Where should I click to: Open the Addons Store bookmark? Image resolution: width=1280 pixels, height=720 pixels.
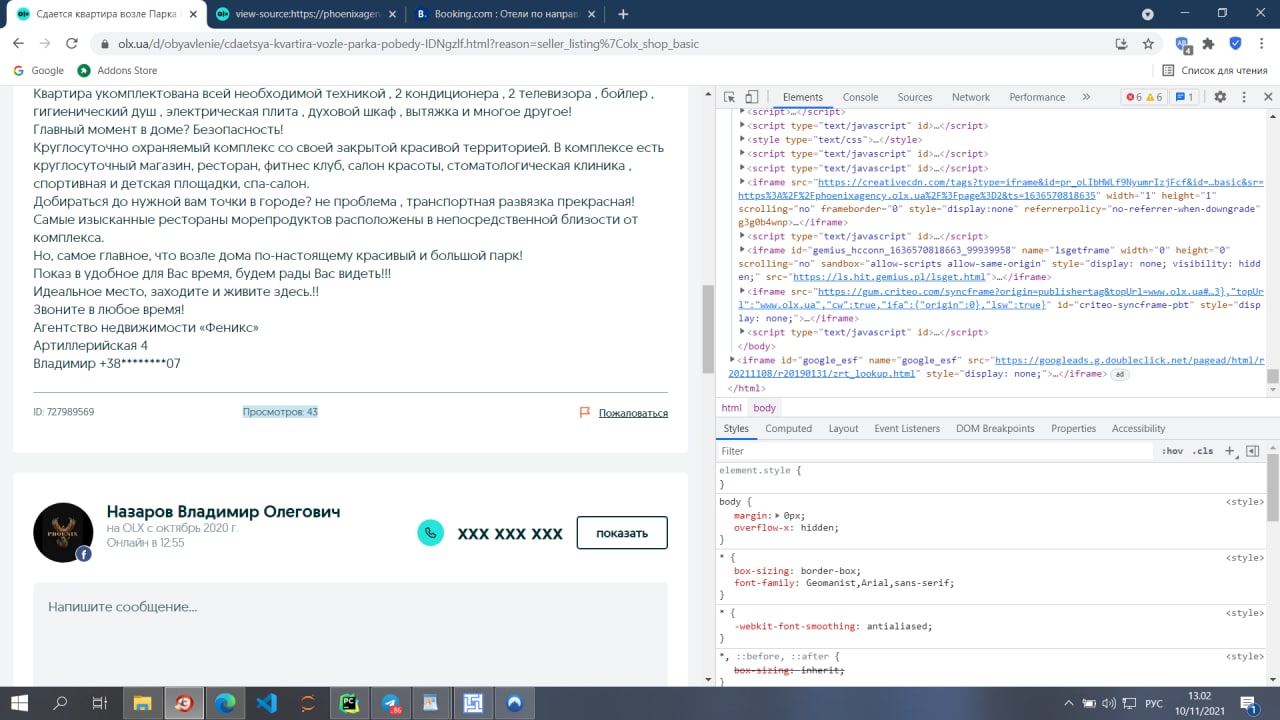118,71
